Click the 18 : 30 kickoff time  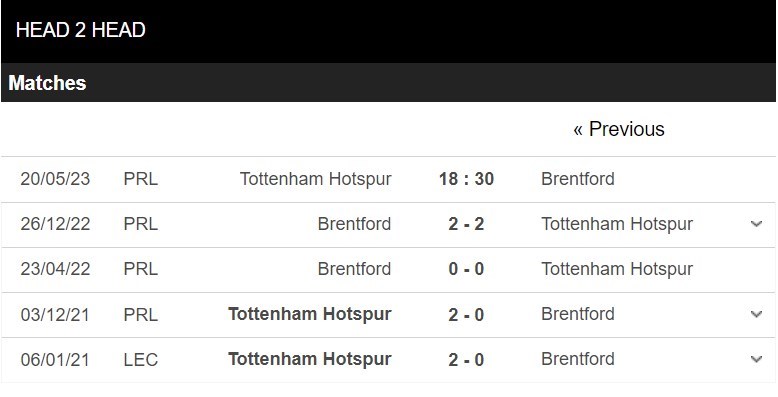[466, 179]
